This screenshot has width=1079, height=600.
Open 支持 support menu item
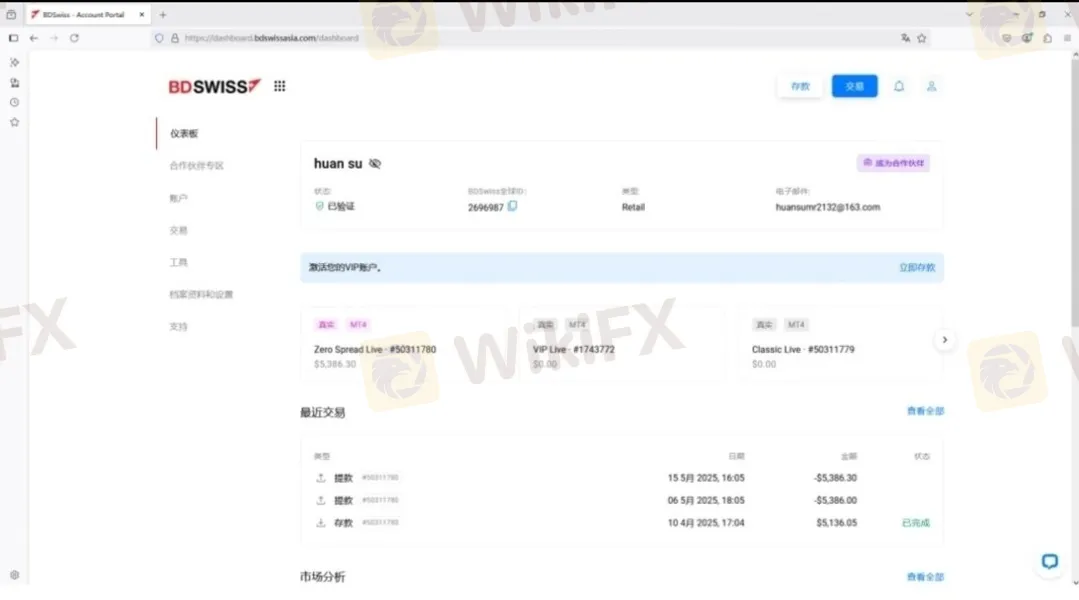178,327
